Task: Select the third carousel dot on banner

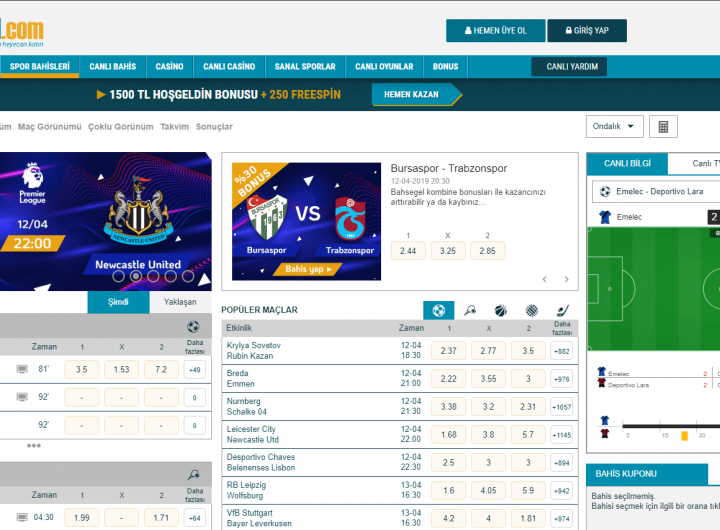Action: (153, 276)
